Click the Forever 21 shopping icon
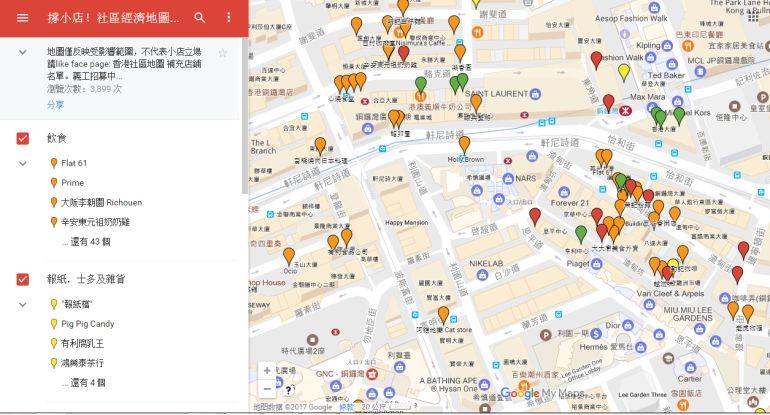The height and width of the screenshot is (415, 770). coord(564,192)
